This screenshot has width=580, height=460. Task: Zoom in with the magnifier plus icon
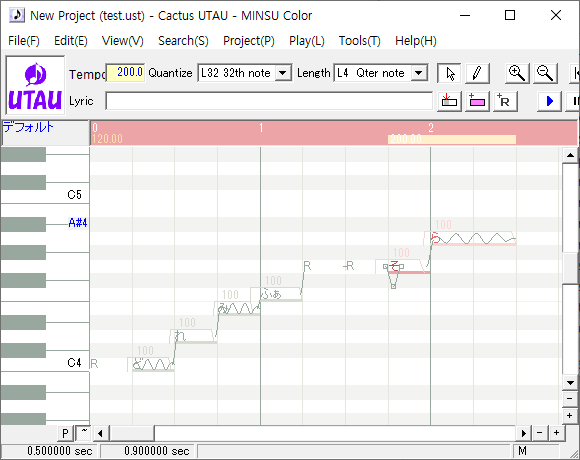pyautogui.click(x=517, y=73)
